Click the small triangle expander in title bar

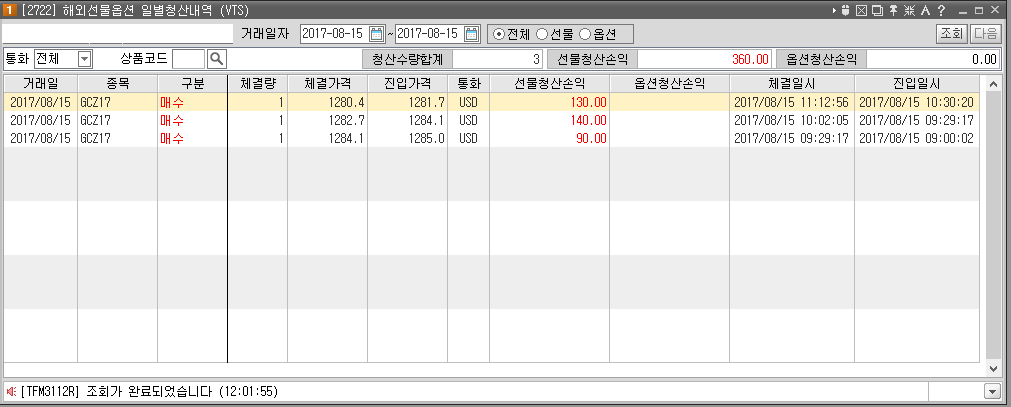tap(833, 10)
